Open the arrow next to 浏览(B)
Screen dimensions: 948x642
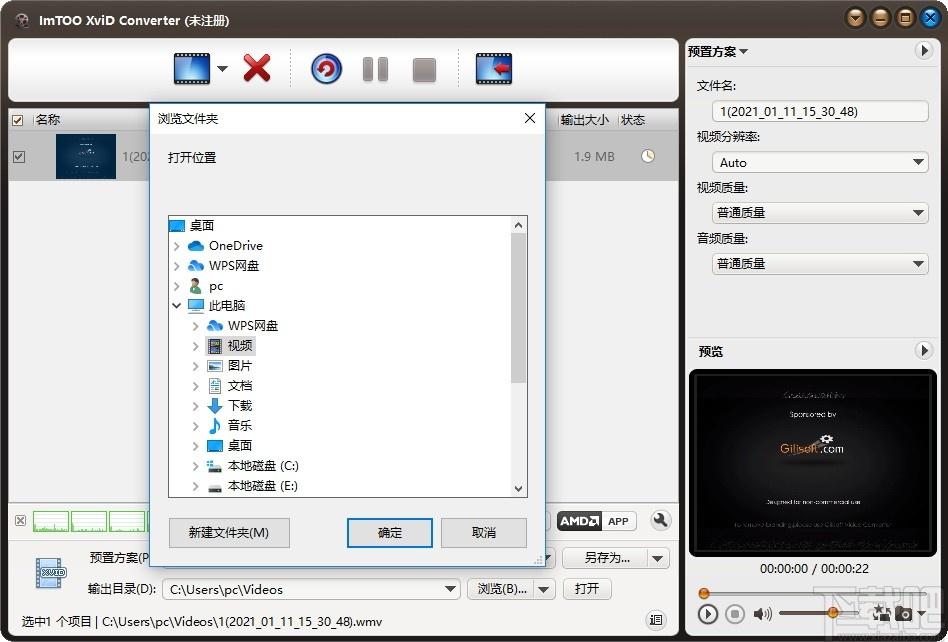click(x=545, y=589)
